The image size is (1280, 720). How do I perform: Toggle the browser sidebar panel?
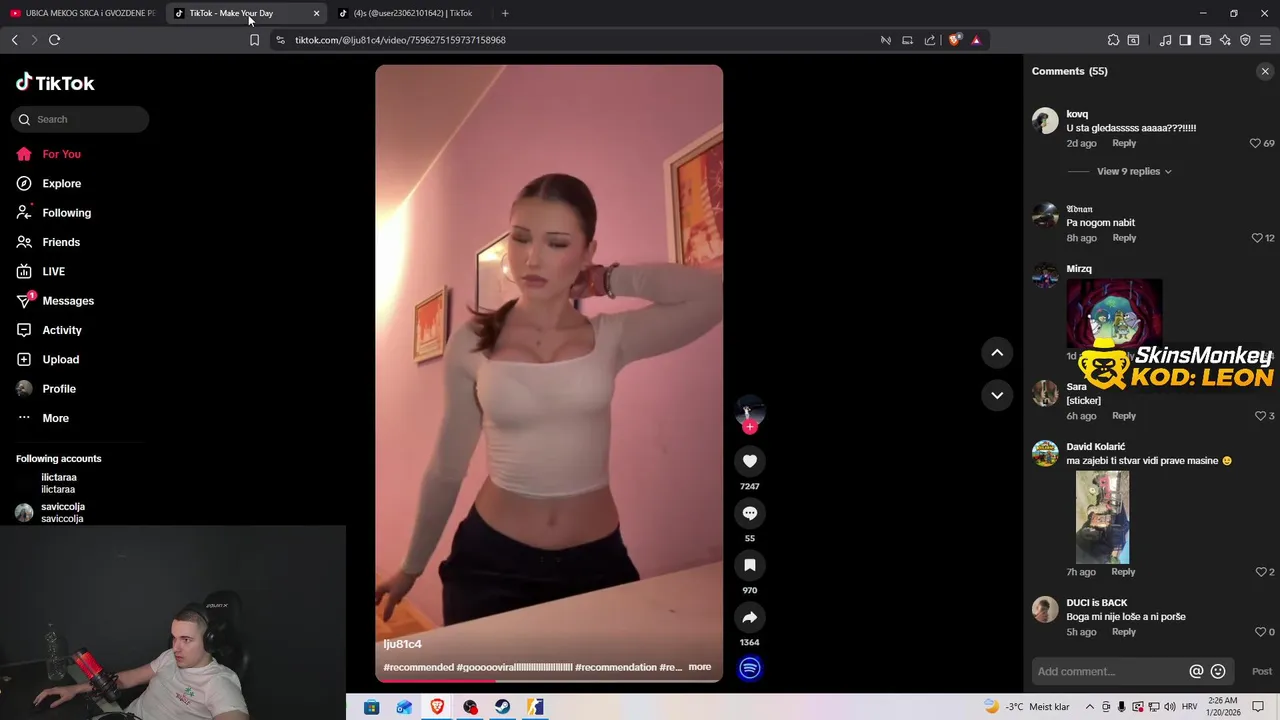pos(1185,40)
